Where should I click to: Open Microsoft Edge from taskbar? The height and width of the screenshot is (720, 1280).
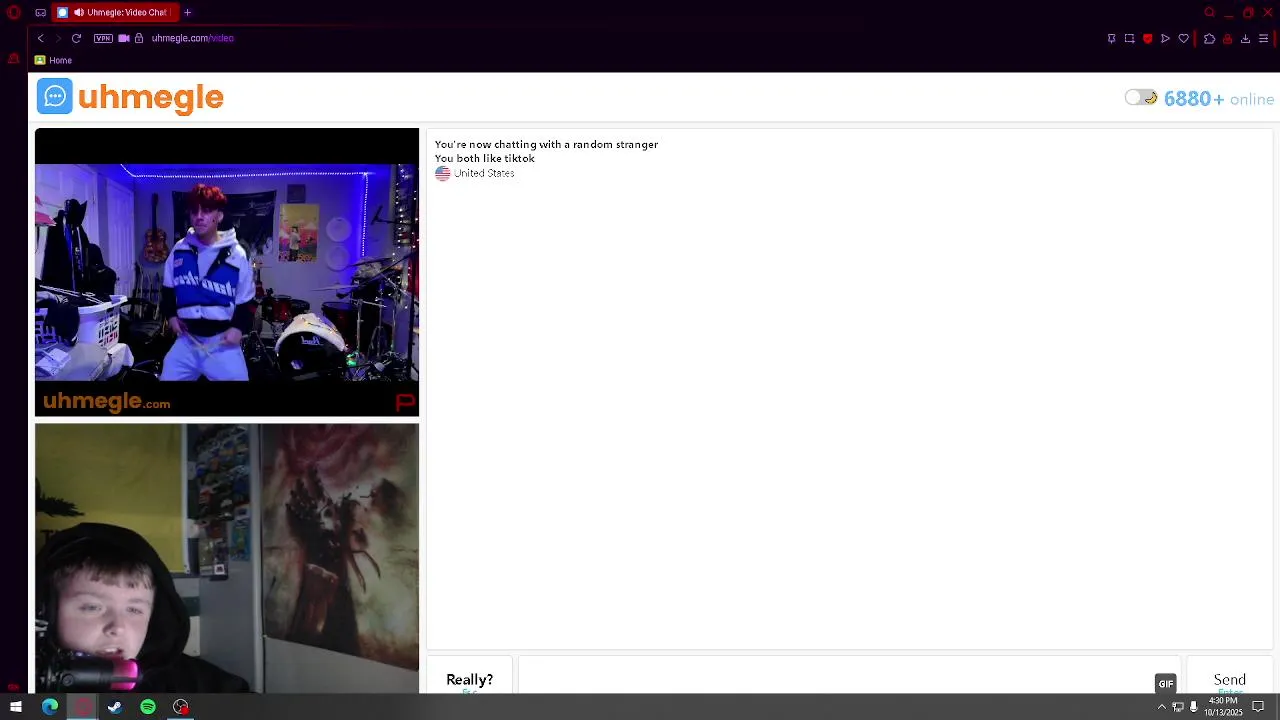click(x=50, y=707)
